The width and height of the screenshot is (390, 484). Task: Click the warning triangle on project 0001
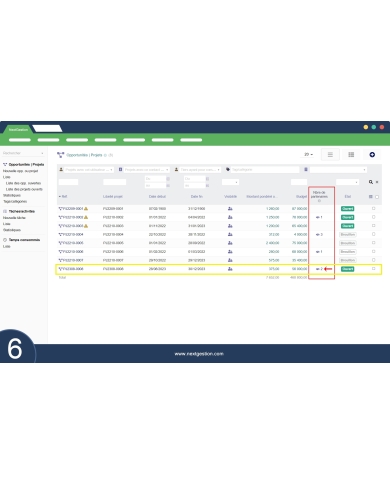tap(86, 209)
